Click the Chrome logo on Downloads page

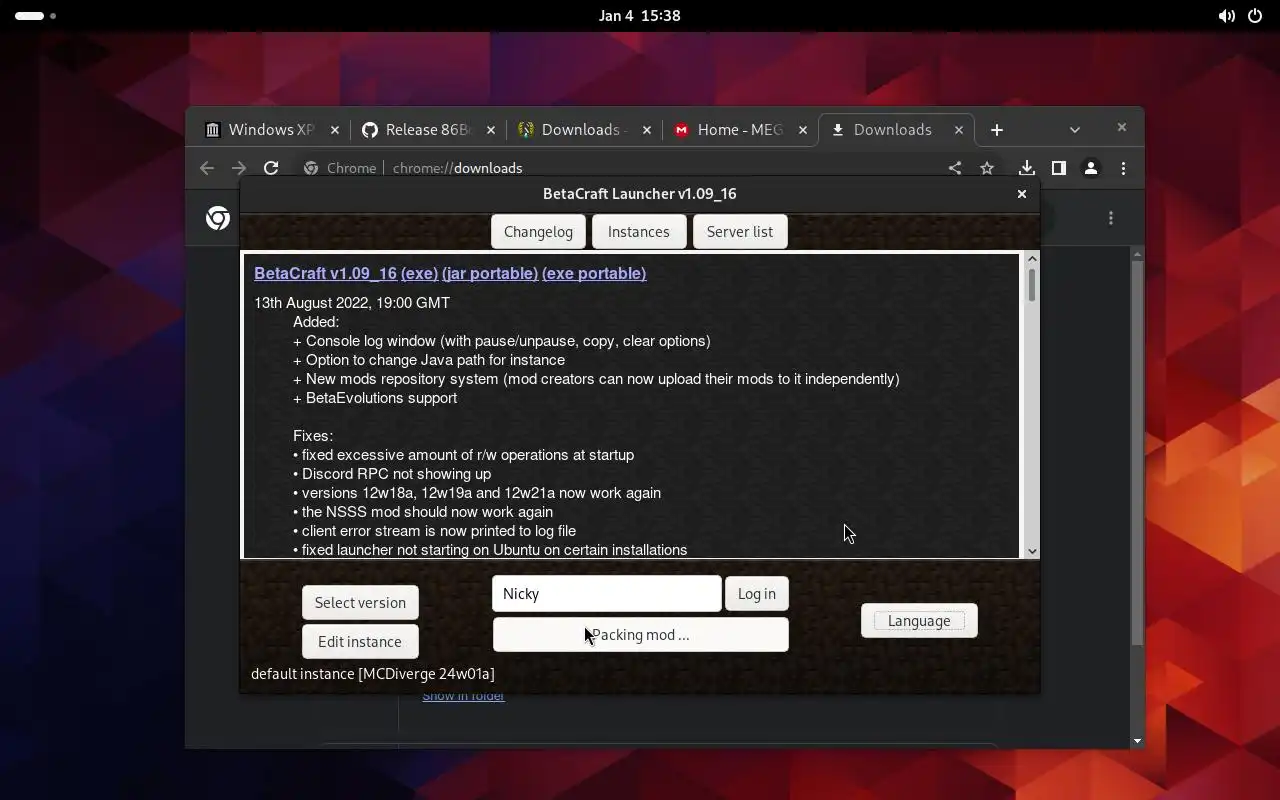(x=218, y=218)
